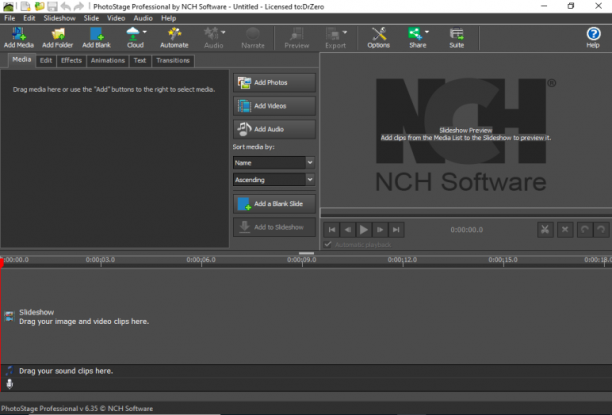
Task: Expand the Export dropdown arrow
Action: [x=345, y=32]
